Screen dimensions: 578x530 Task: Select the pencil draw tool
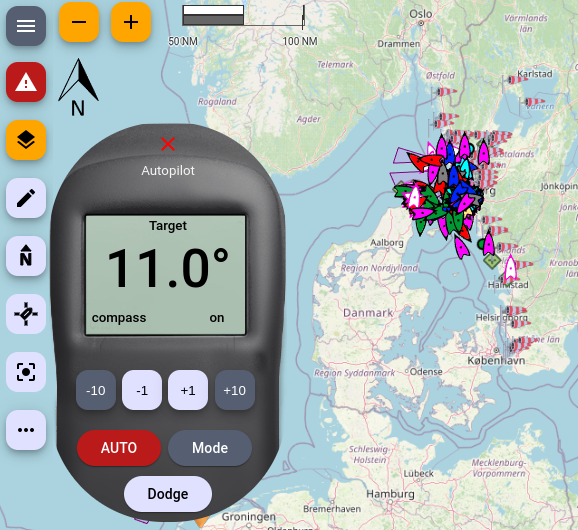[26, 198]
